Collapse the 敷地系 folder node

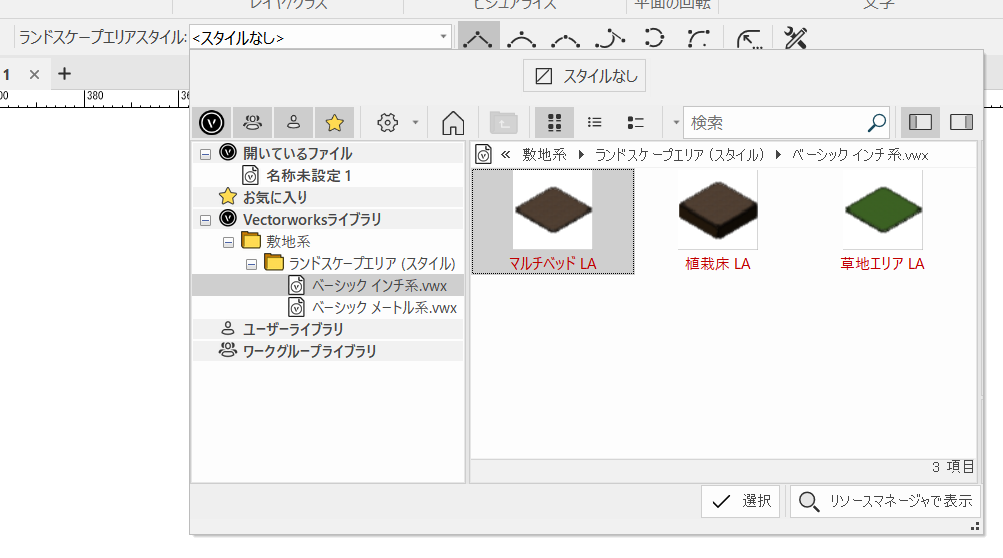tap(228, 241)
